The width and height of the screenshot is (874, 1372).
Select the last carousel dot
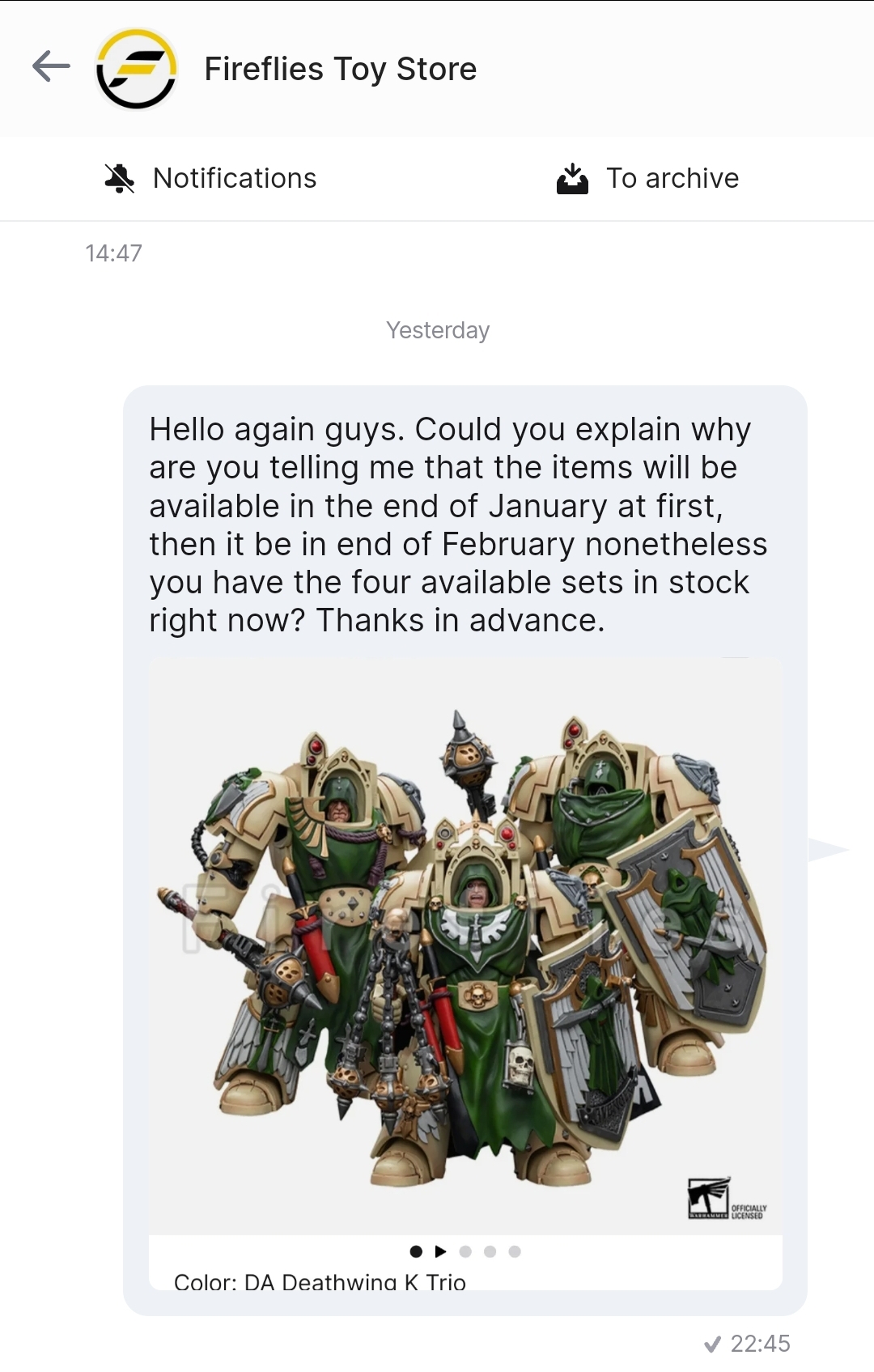(x=515, y=1251)
